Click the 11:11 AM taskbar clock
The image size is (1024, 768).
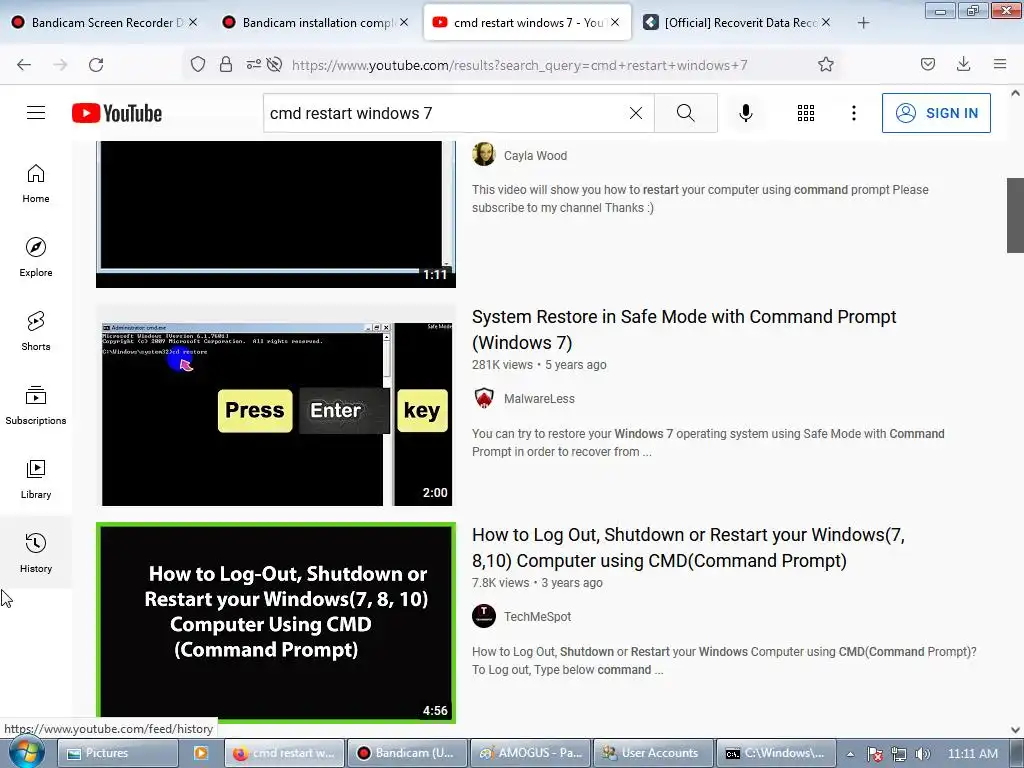click(972, 754)
